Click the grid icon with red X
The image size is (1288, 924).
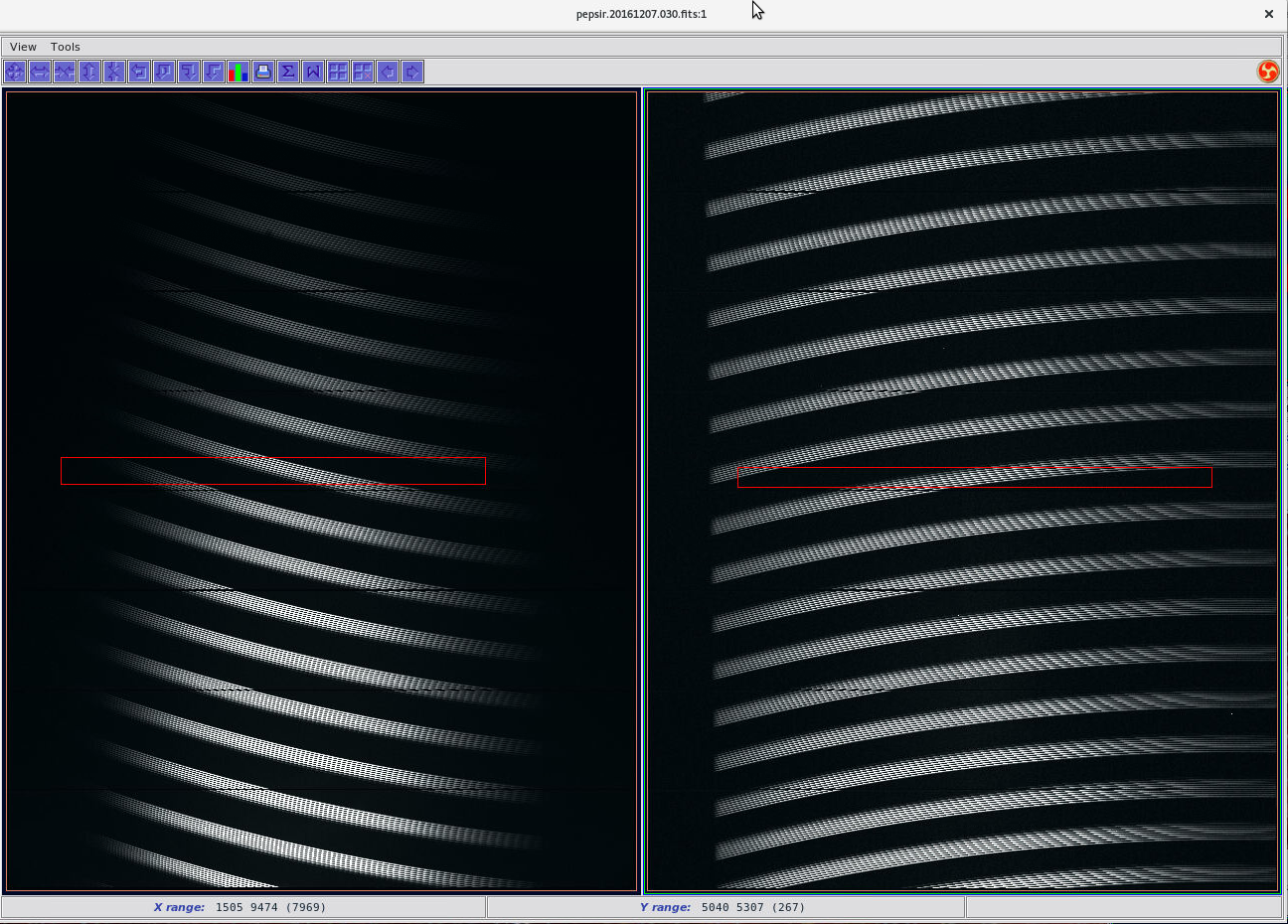(x=363, y=72)
